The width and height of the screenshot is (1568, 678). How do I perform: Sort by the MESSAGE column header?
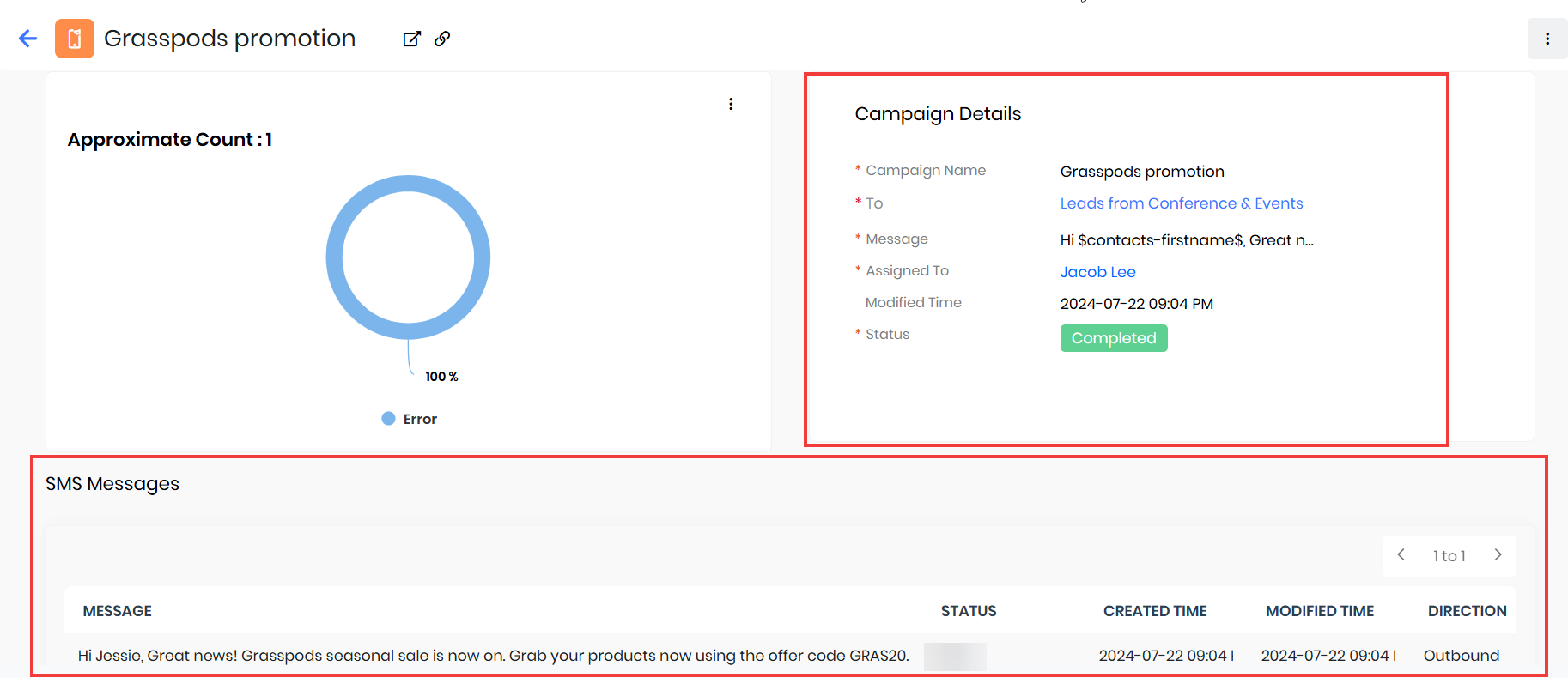[x=118, y=611]
